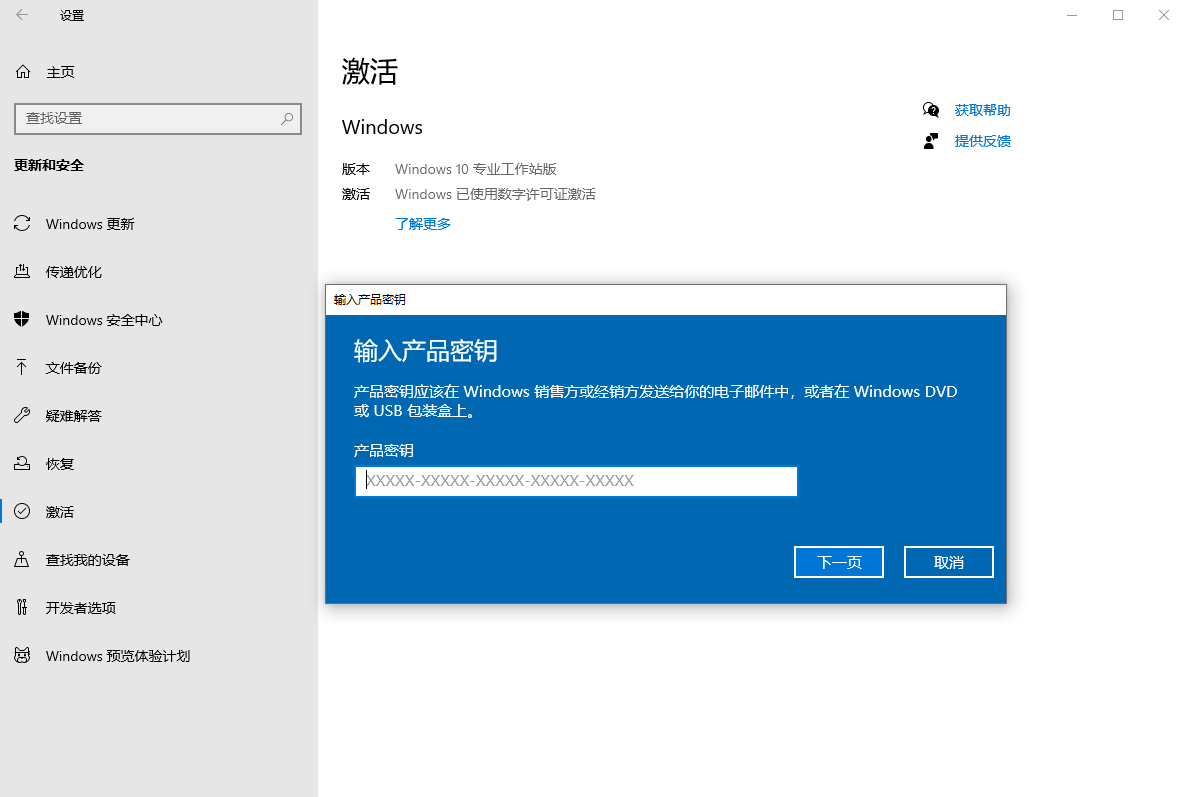Screen dimensions: 1187x797
Task: Click the wrench icon for 疑难解答
Action: (x=22, y=415)
